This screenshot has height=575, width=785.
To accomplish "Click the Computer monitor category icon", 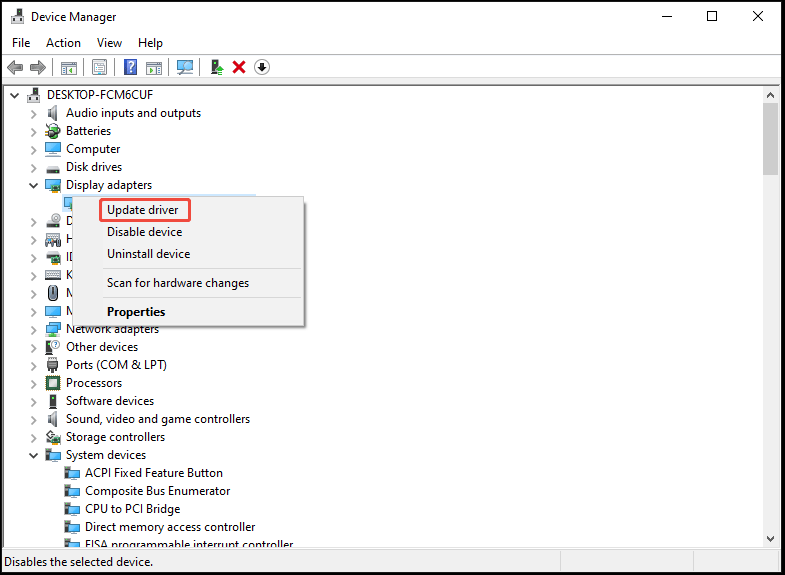I will coord(53,149).
